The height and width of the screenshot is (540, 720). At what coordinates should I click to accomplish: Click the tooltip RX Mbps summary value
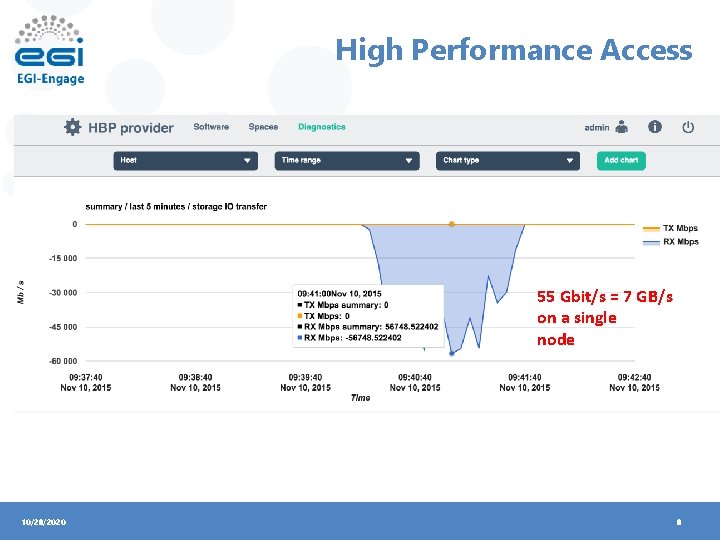point(411,326)
